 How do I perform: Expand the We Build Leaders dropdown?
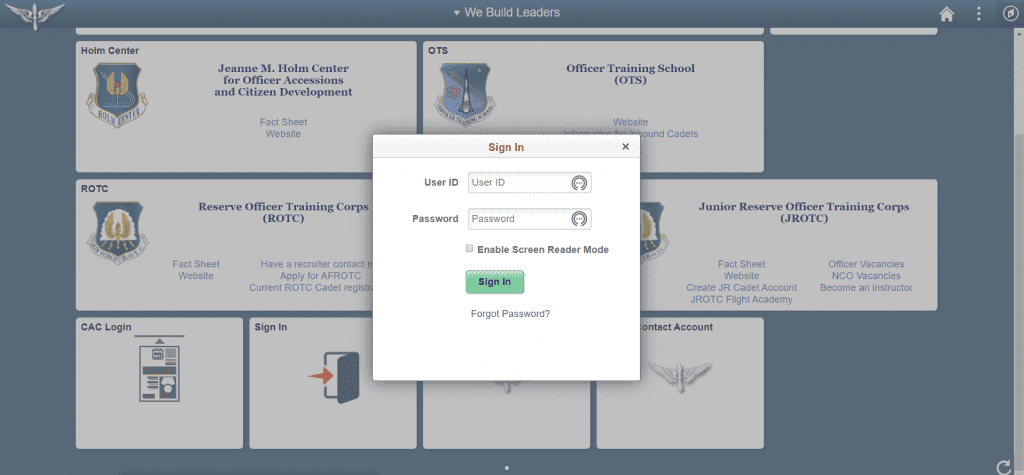[506, 13]
